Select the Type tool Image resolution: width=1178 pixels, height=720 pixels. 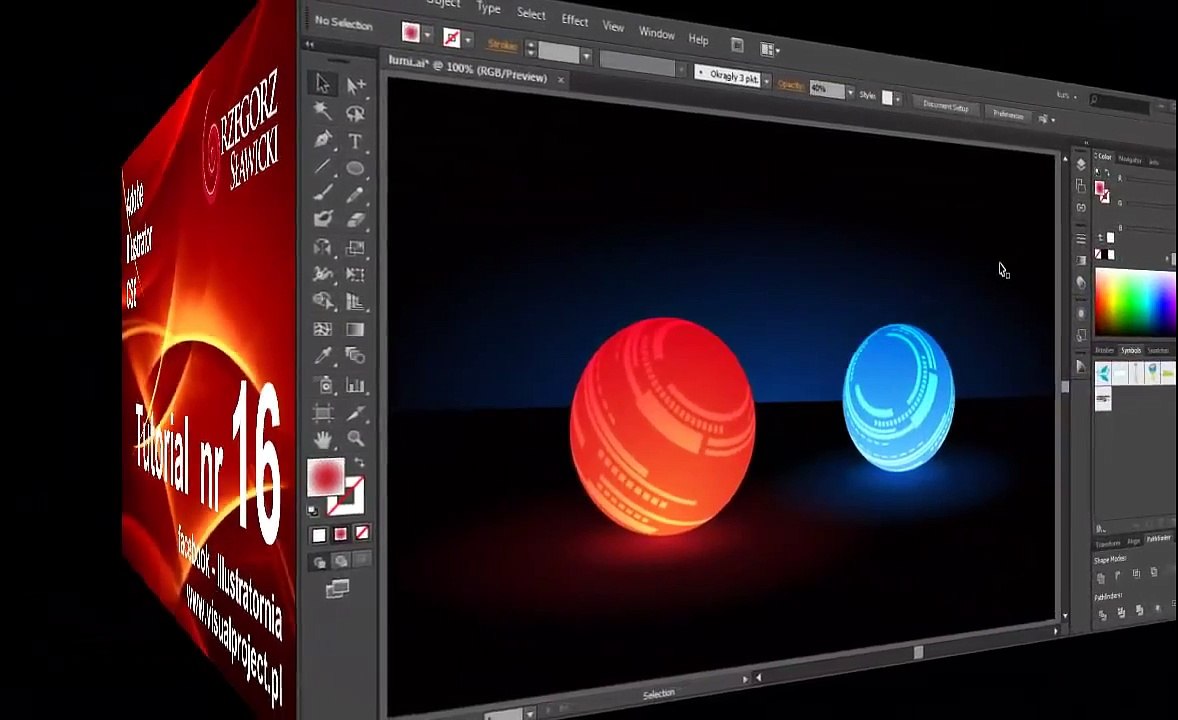pyautogui.click(x=355, y=141)
